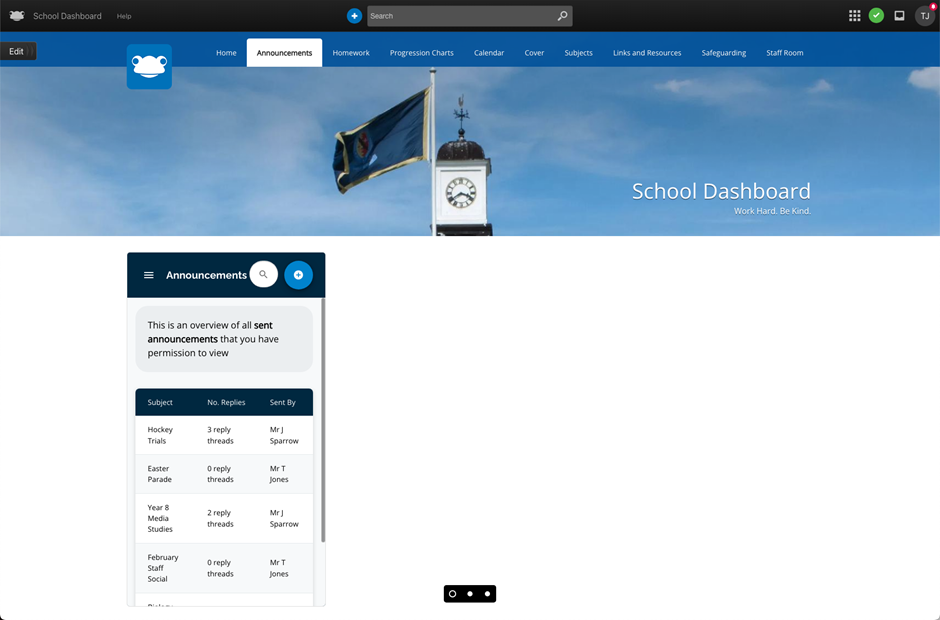
Task: Select the second carousel dot indicator
Action: [470, 594]
